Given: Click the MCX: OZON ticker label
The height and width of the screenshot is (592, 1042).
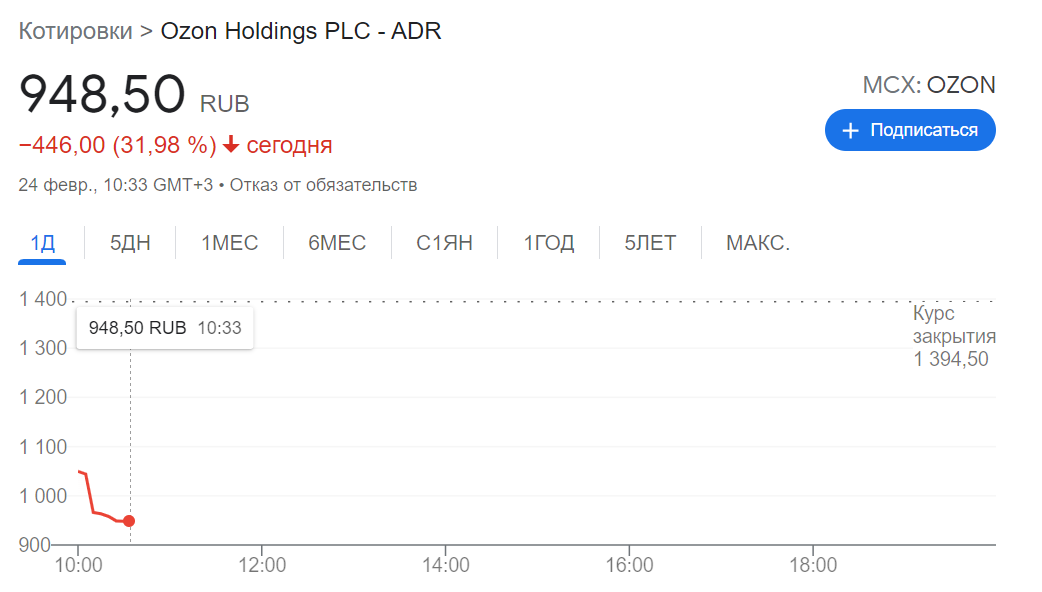Looking at the screenshot, I should click(929, 85).
